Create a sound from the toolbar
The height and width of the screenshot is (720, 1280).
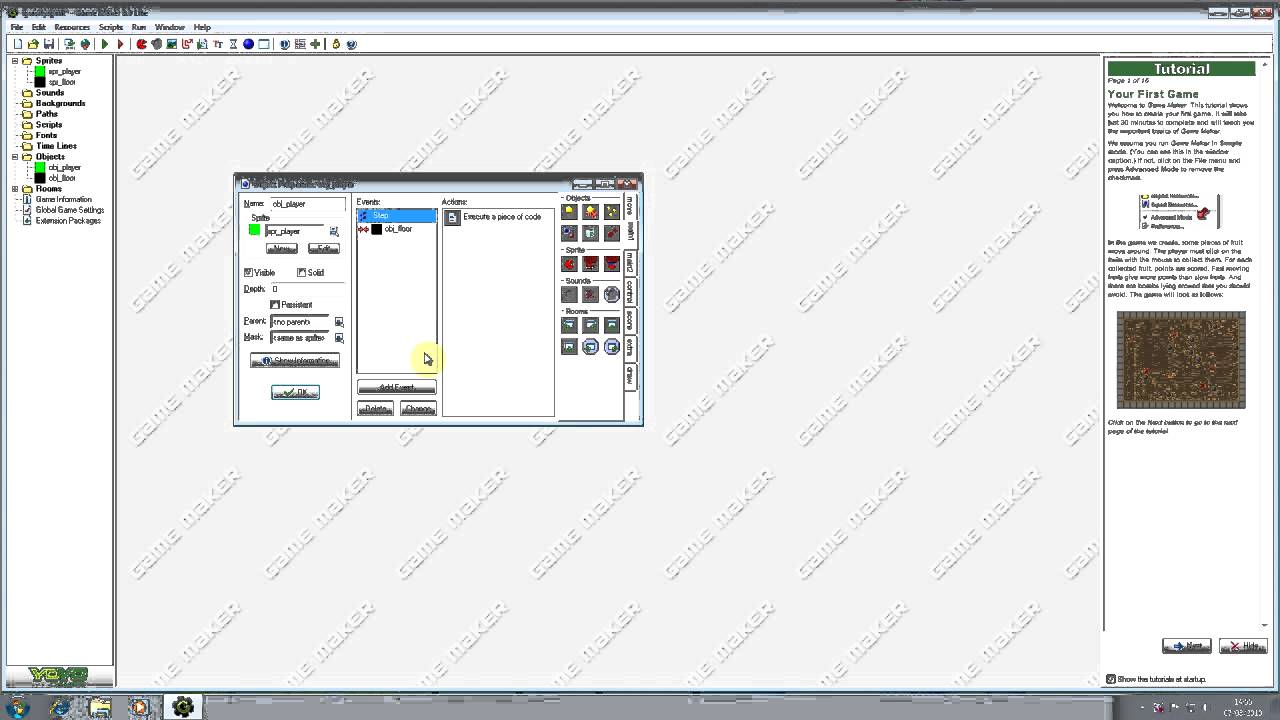click(x=157, y=44)
